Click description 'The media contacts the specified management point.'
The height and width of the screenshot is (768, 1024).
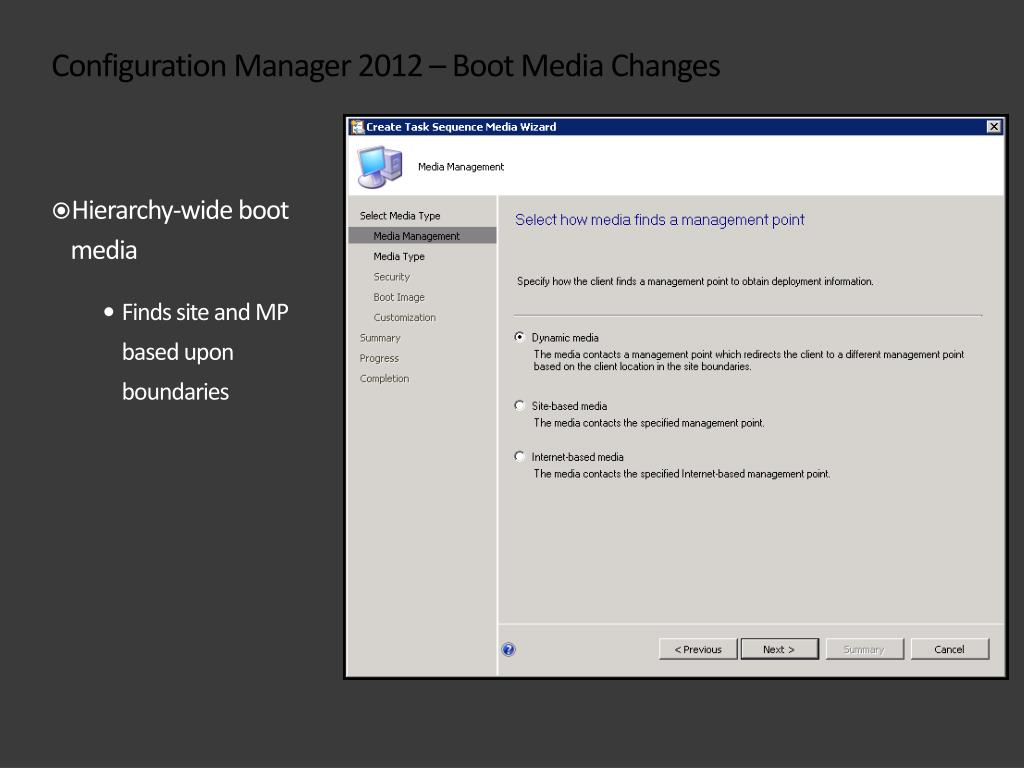coord(648,423)
